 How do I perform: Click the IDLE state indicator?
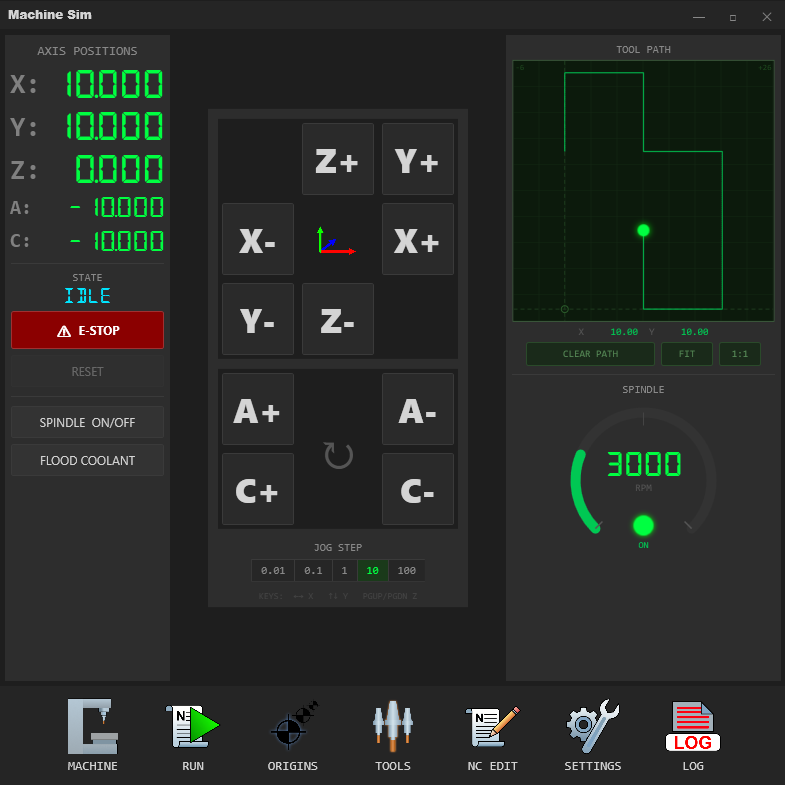(88, 296)
